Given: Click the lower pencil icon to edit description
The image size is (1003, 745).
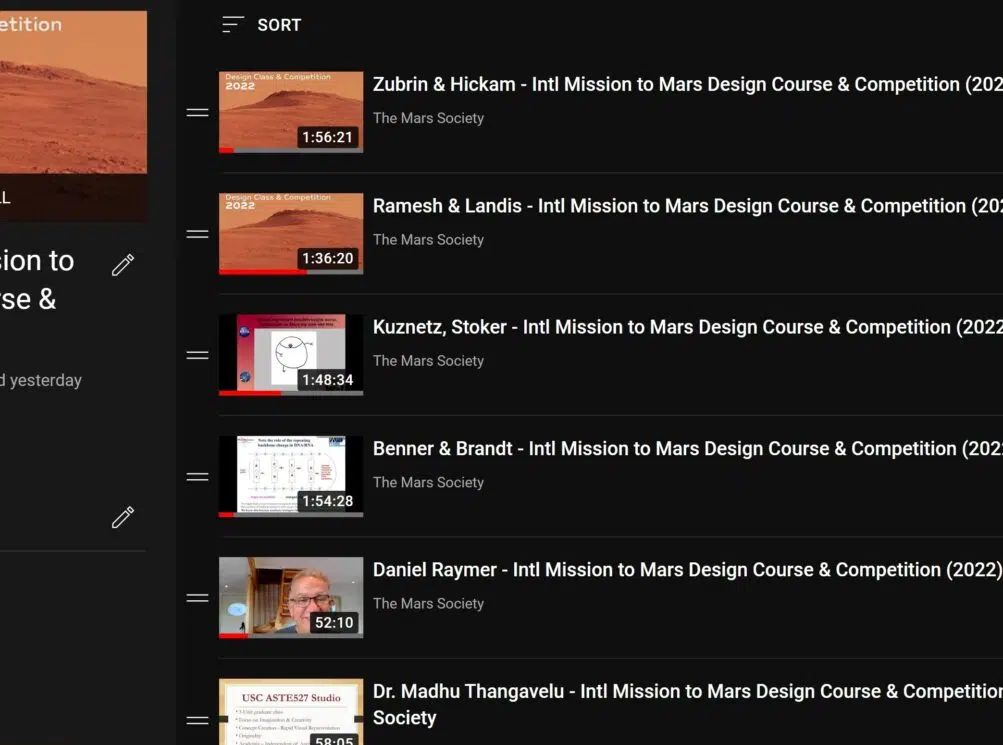Looking at the screenshot, I should point(123,517).
